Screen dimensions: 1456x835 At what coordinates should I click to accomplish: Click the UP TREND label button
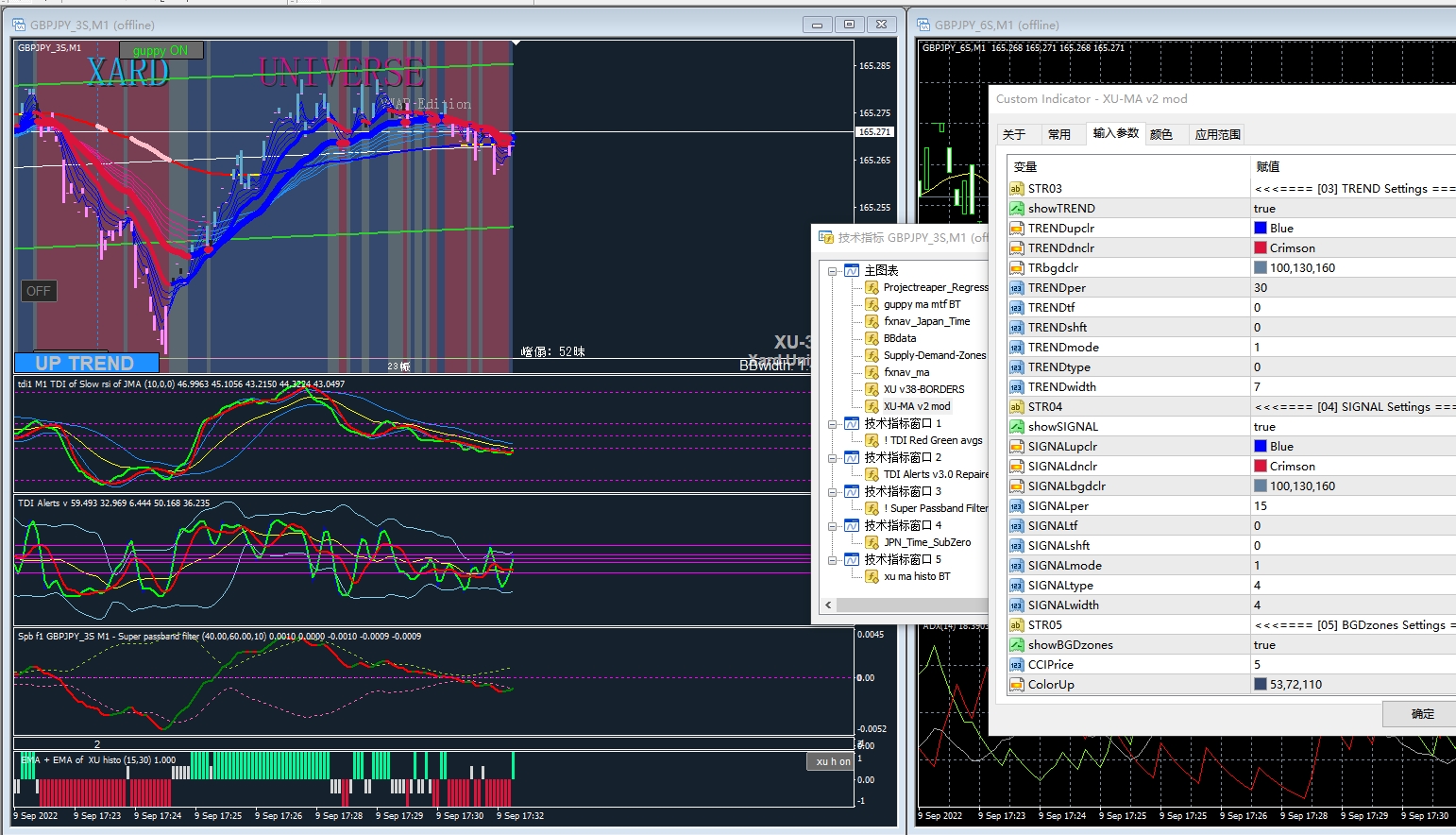point(86,364)
